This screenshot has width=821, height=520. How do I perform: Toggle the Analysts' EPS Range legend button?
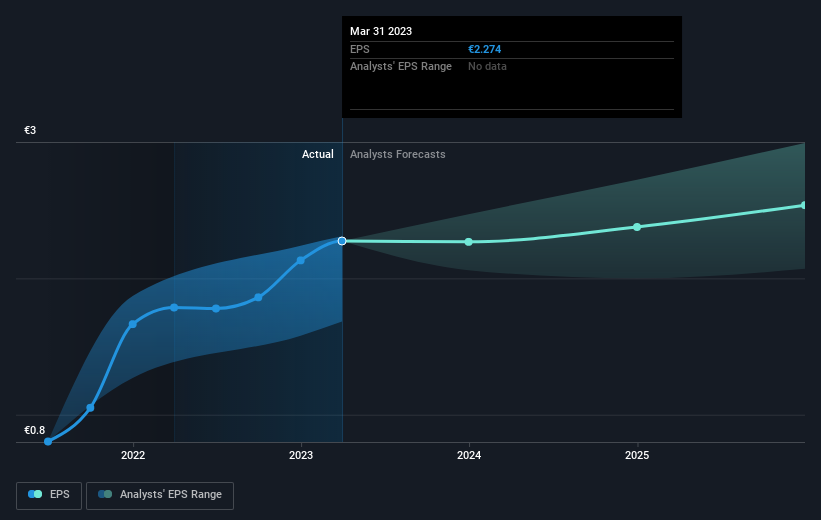(x=160, y=495)
